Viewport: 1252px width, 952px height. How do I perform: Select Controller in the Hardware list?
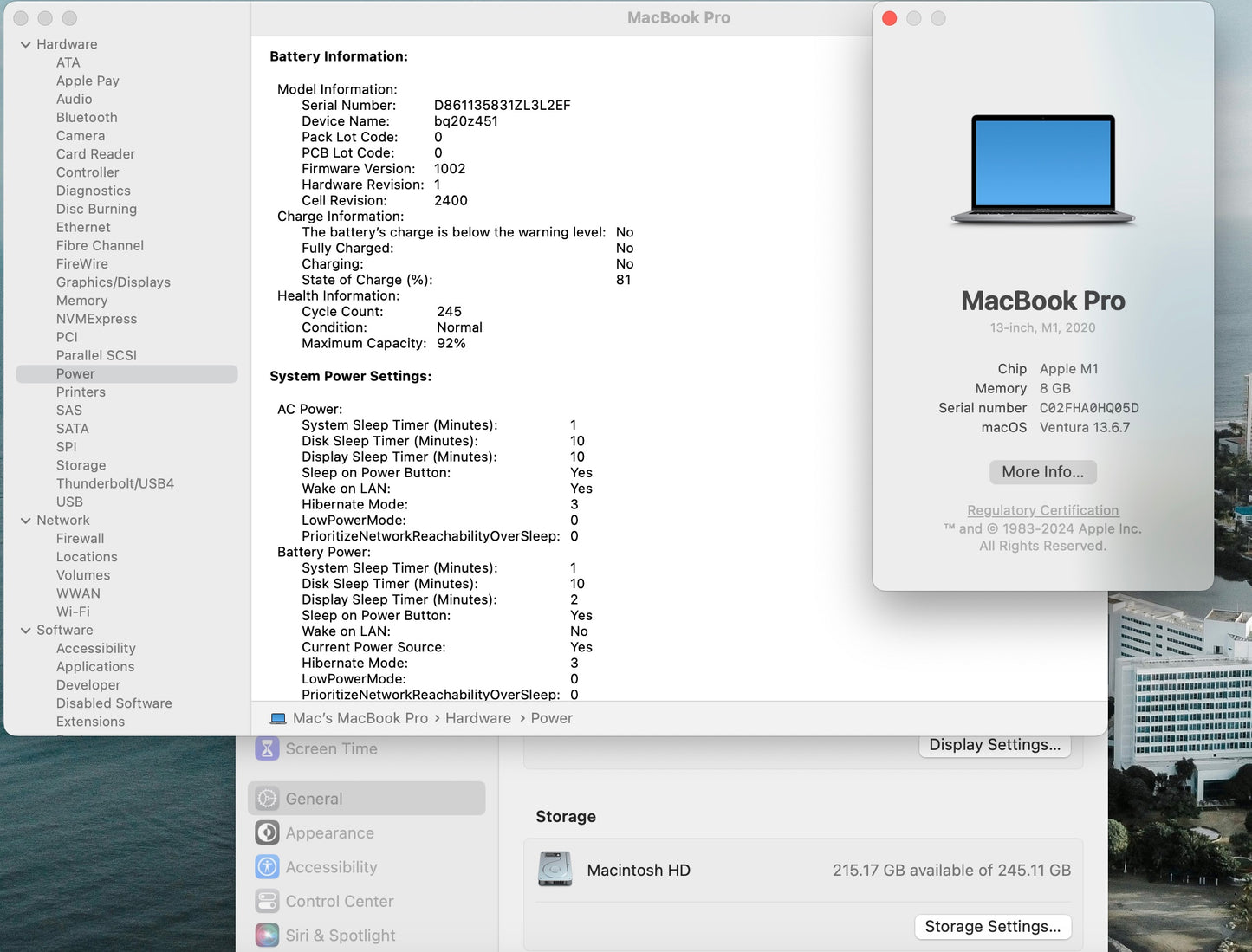click(88, 172)
